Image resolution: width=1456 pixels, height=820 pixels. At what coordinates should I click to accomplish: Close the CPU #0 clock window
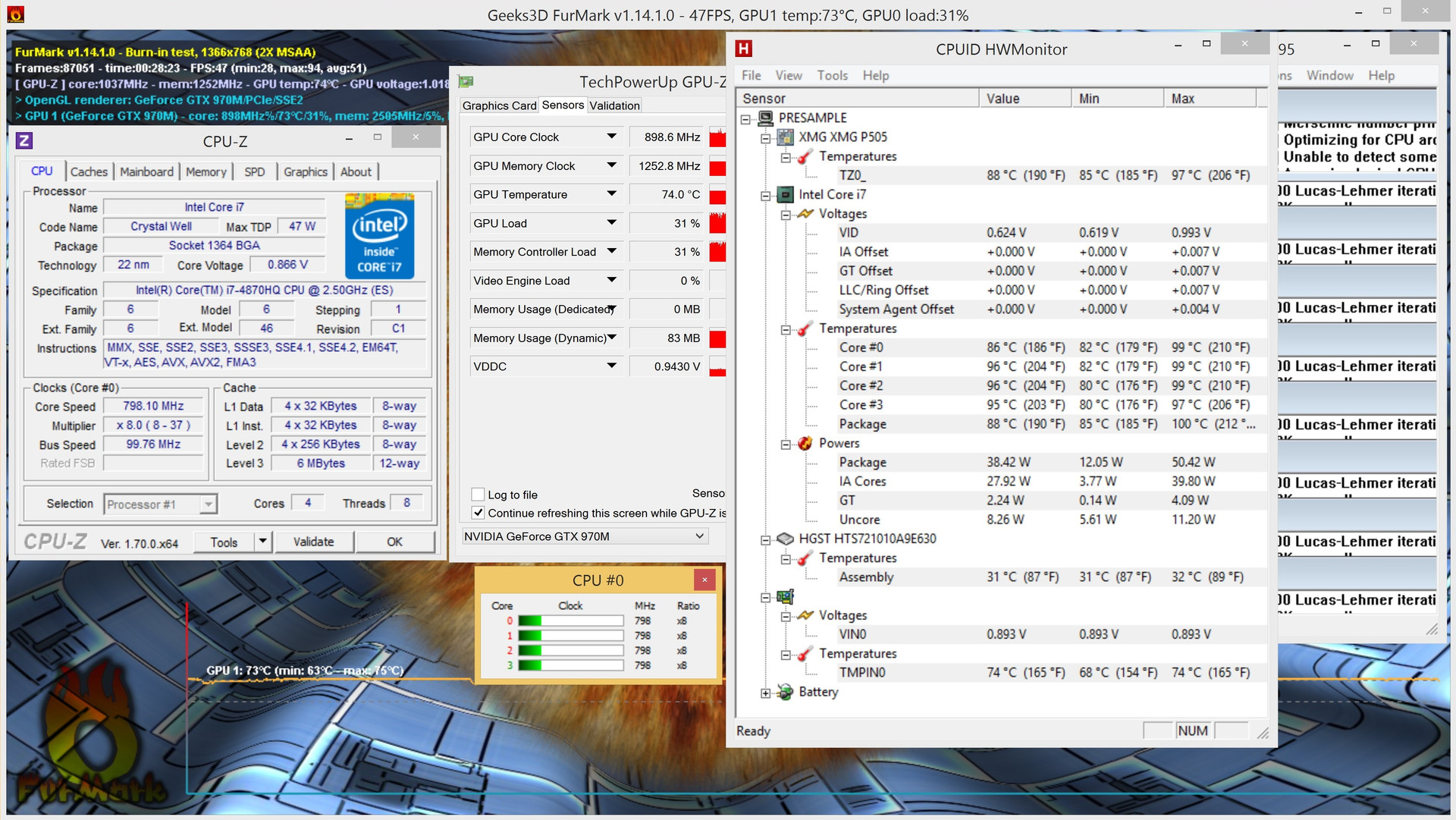coord(704,580)
